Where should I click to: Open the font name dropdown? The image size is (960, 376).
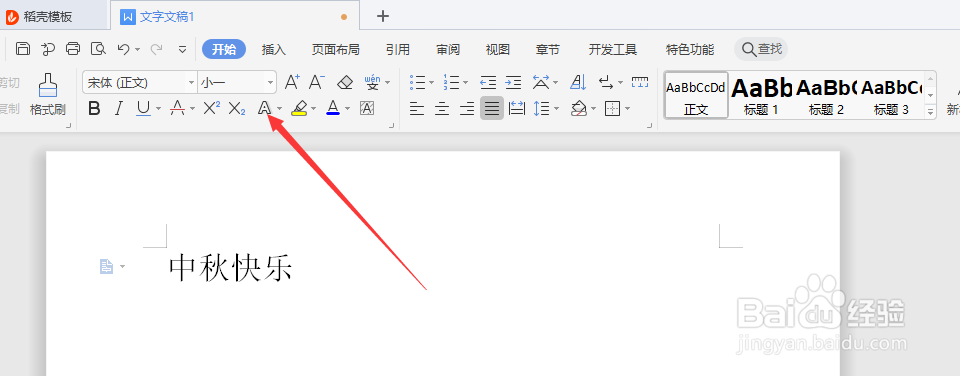[x=191, y=82]
